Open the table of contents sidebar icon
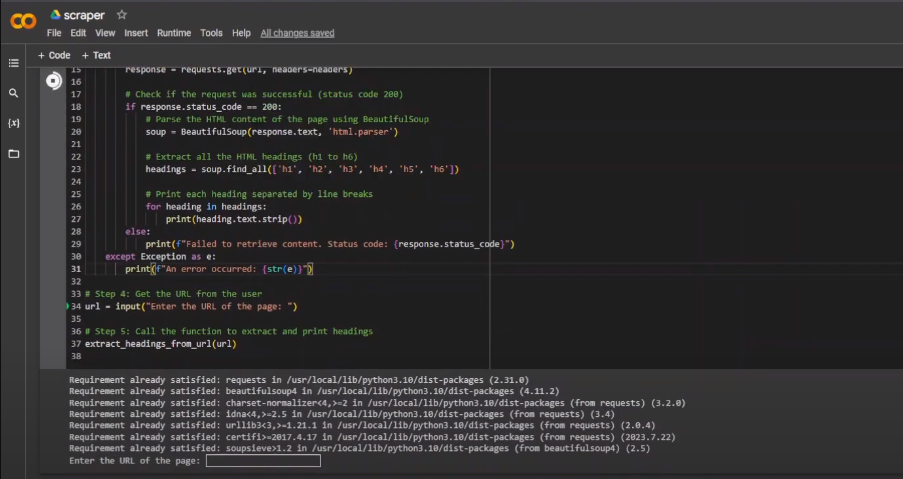This screenshot has height=479, width=903. 13,63
